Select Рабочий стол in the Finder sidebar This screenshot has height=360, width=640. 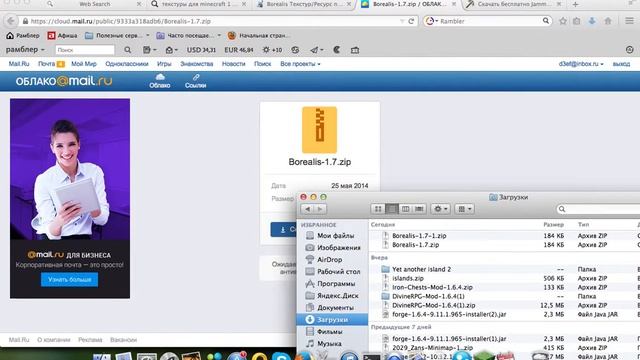coord(339,271)
